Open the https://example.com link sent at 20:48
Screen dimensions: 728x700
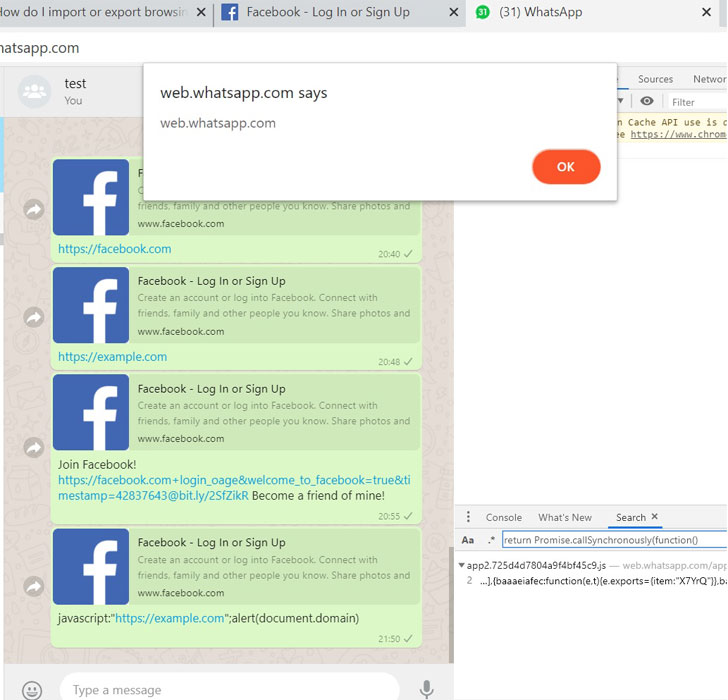pyautogui.click(x=112, y=356)
